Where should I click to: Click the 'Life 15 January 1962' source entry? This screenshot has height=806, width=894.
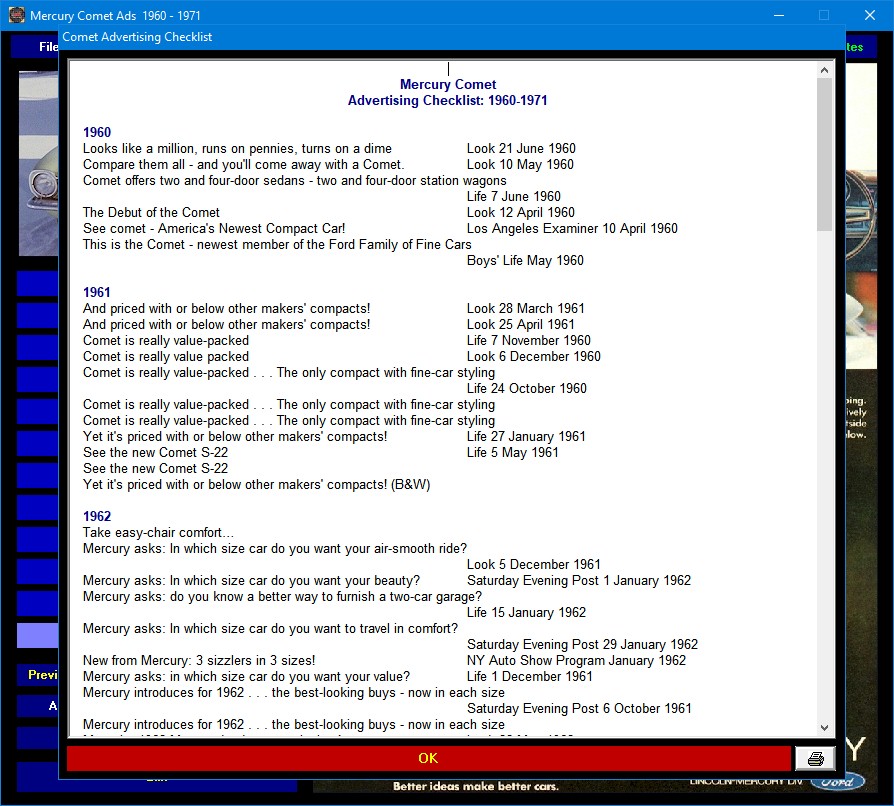[x=526, y=612]
